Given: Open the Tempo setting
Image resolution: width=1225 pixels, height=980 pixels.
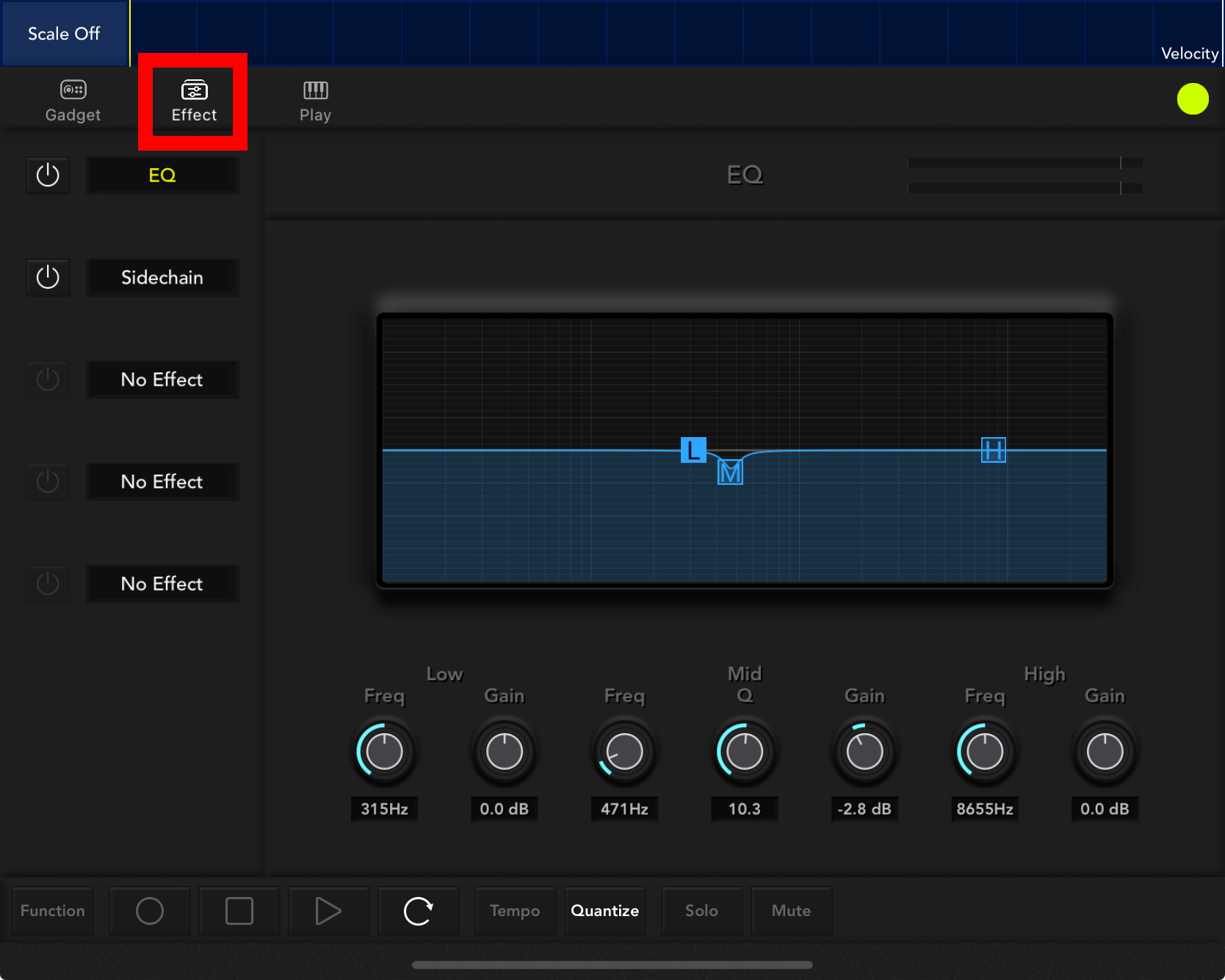Looking at the screenshot, I should (x=515, y=911).
